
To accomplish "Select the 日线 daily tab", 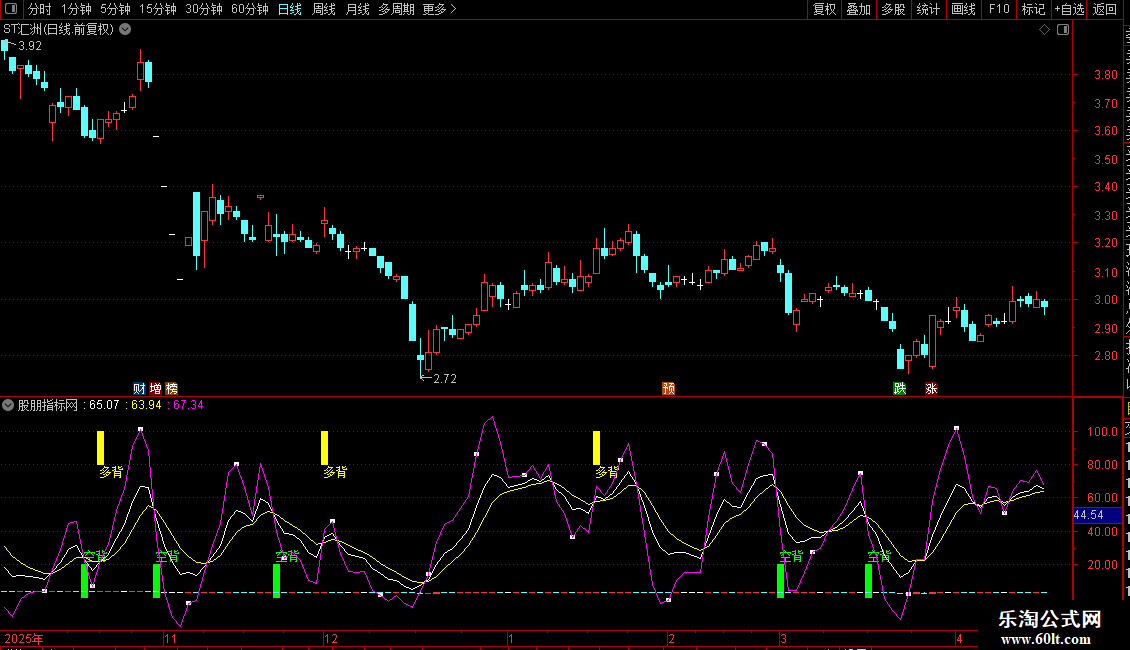I will click(290, 9).
